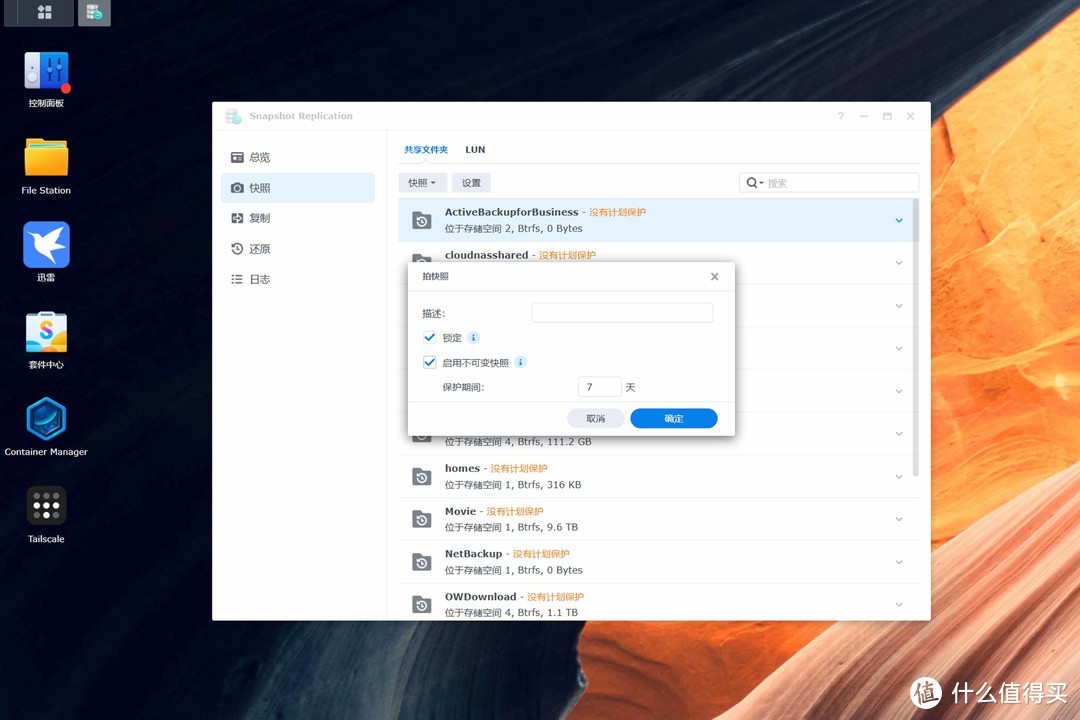Image resolution: width=1080 pixels, height=720 pixels.
Task: Click the Snapshot Replication title bar icon
Action: pyautogui.click(x=233, y=116)
